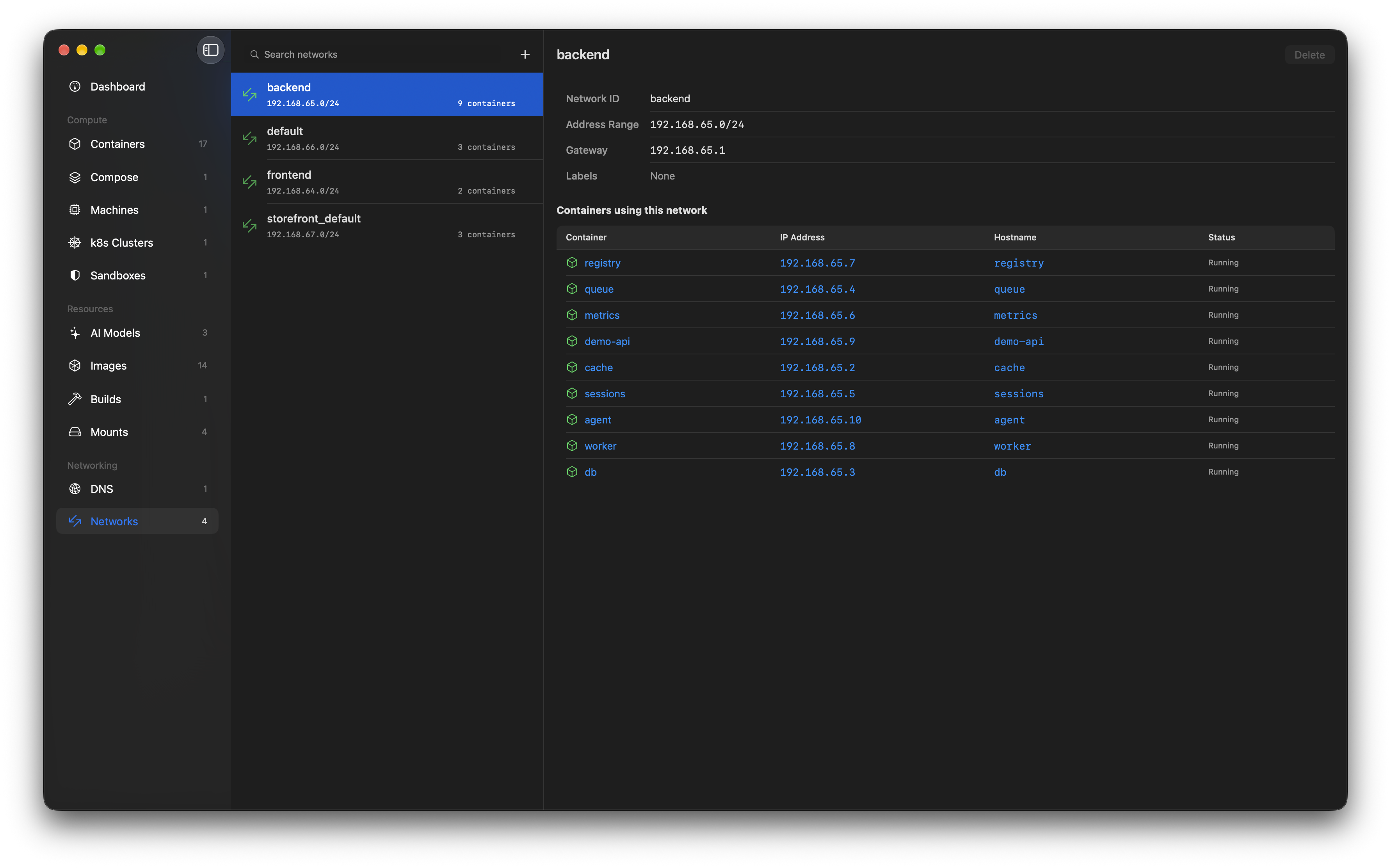Click the cube icon beside metrics
1391x868 pixels.
tap(572, 315)
